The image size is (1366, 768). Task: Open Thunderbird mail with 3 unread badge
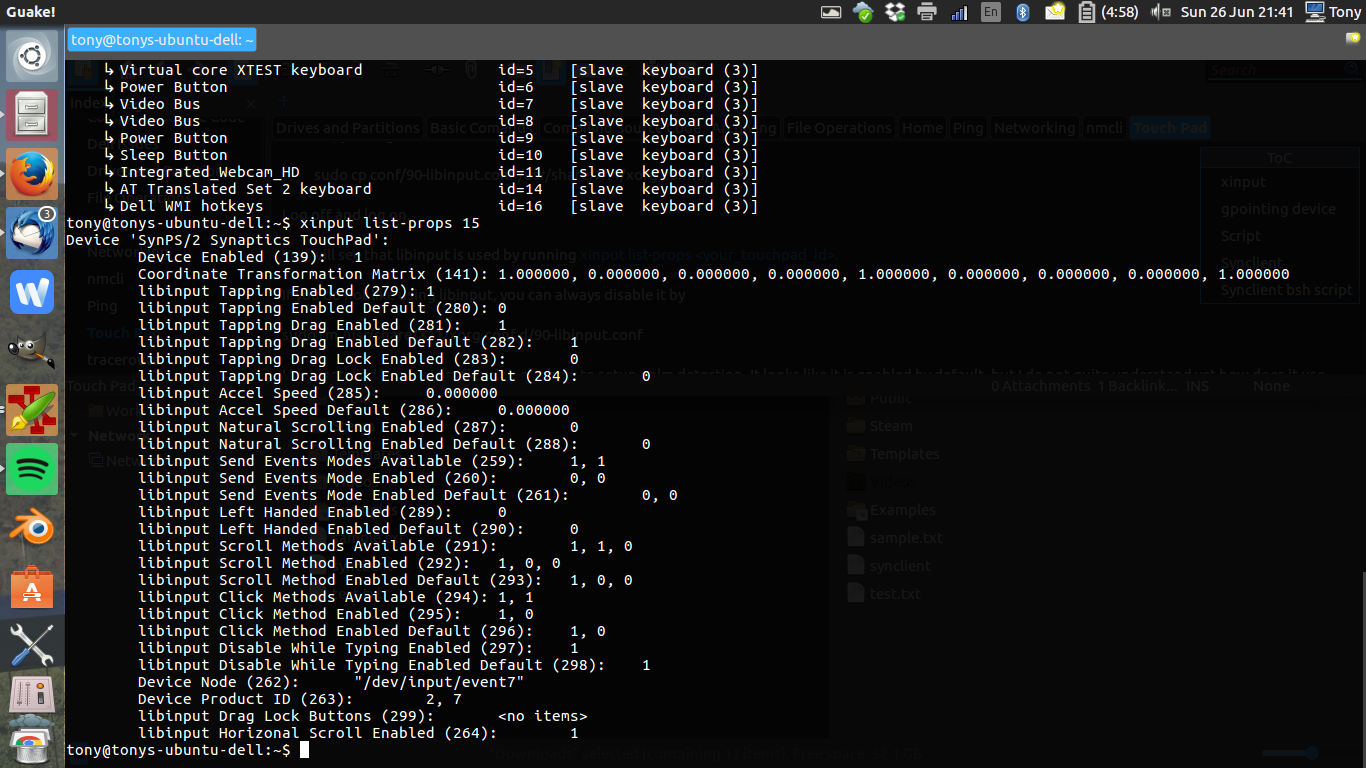32,234
